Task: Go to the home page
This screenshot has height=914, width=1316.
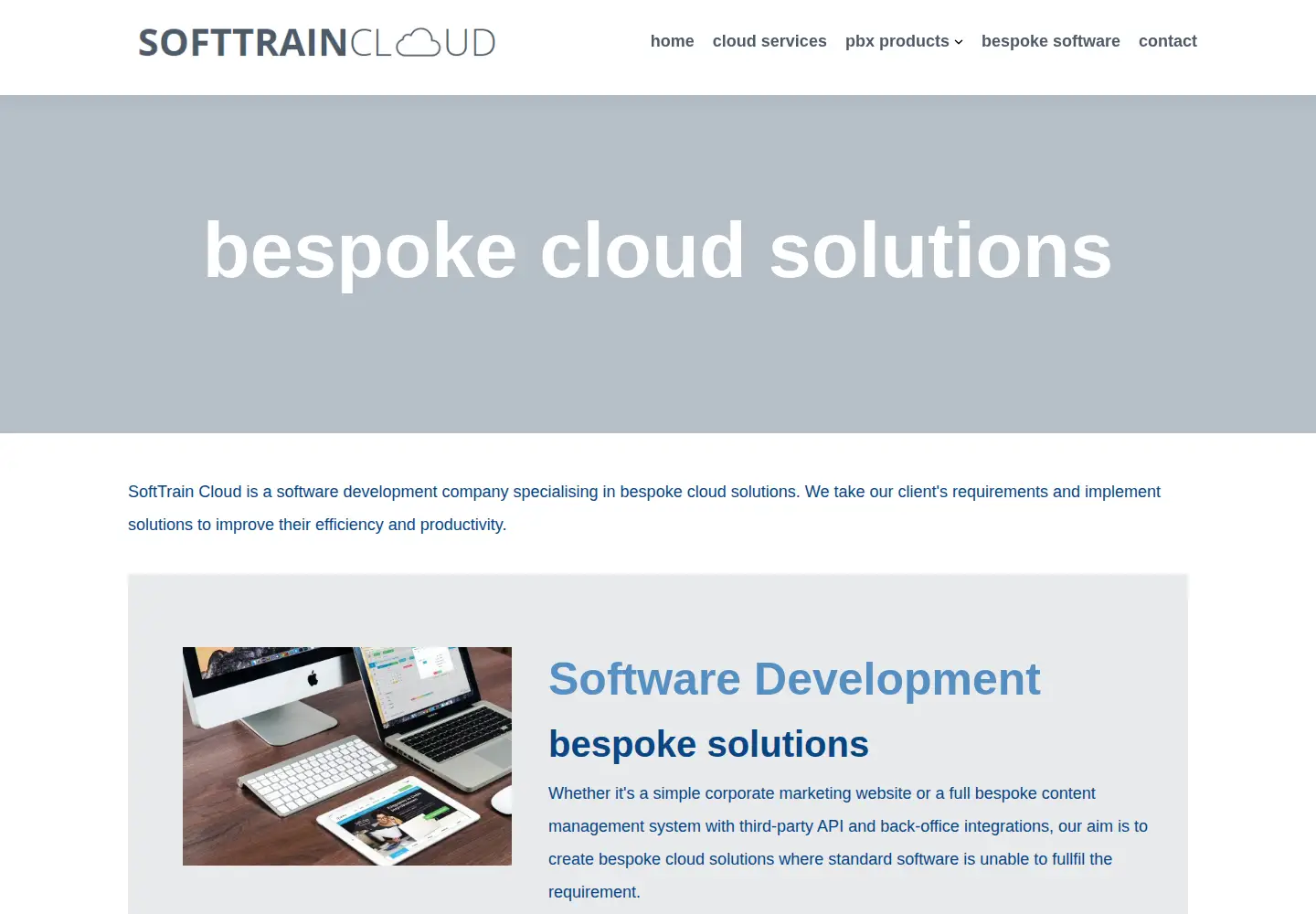Action: (x=672, y=41)
